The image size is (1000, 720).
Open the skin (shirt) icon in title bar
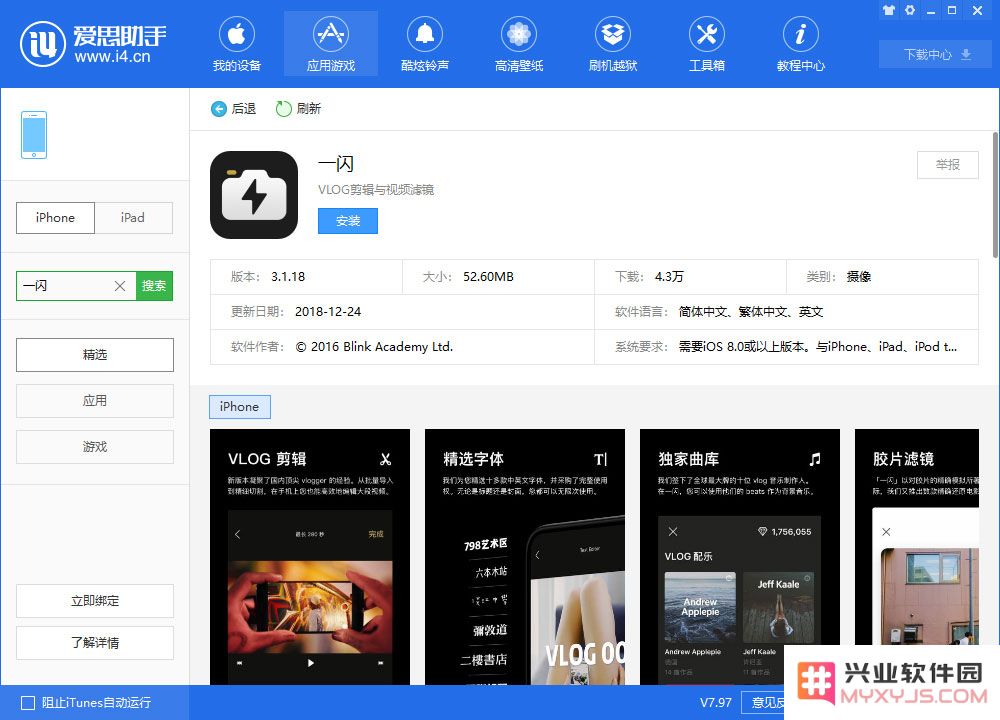click(888, 10)
